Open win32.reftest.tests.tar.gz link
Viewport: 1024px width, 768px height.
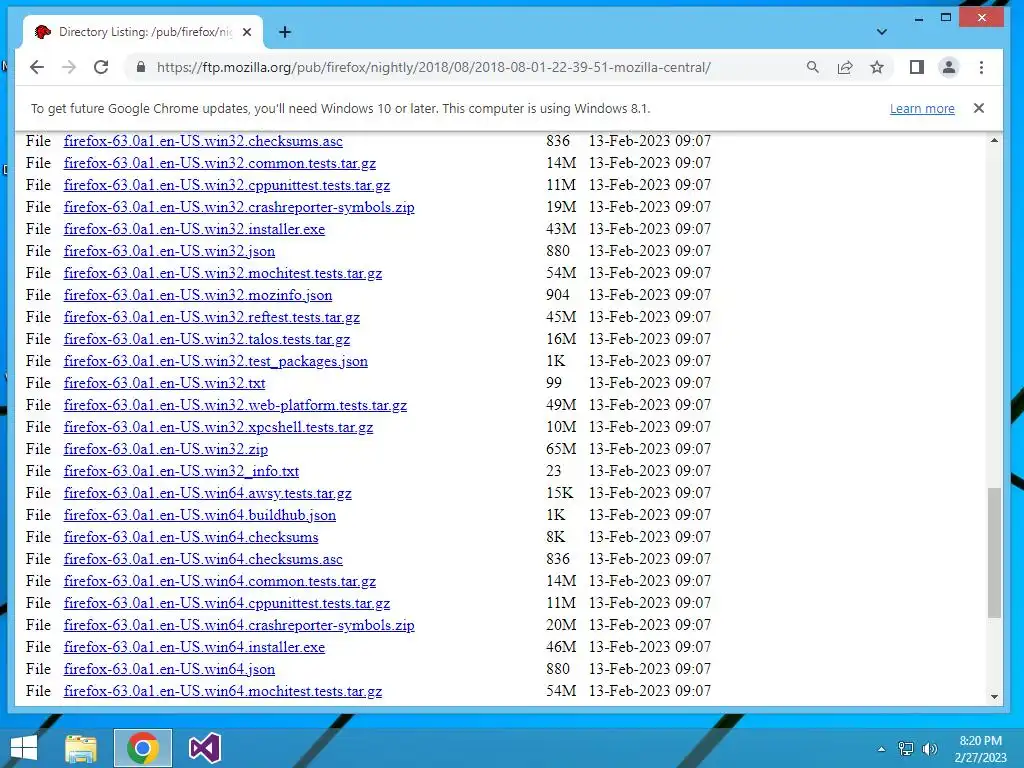coord(212,317)
